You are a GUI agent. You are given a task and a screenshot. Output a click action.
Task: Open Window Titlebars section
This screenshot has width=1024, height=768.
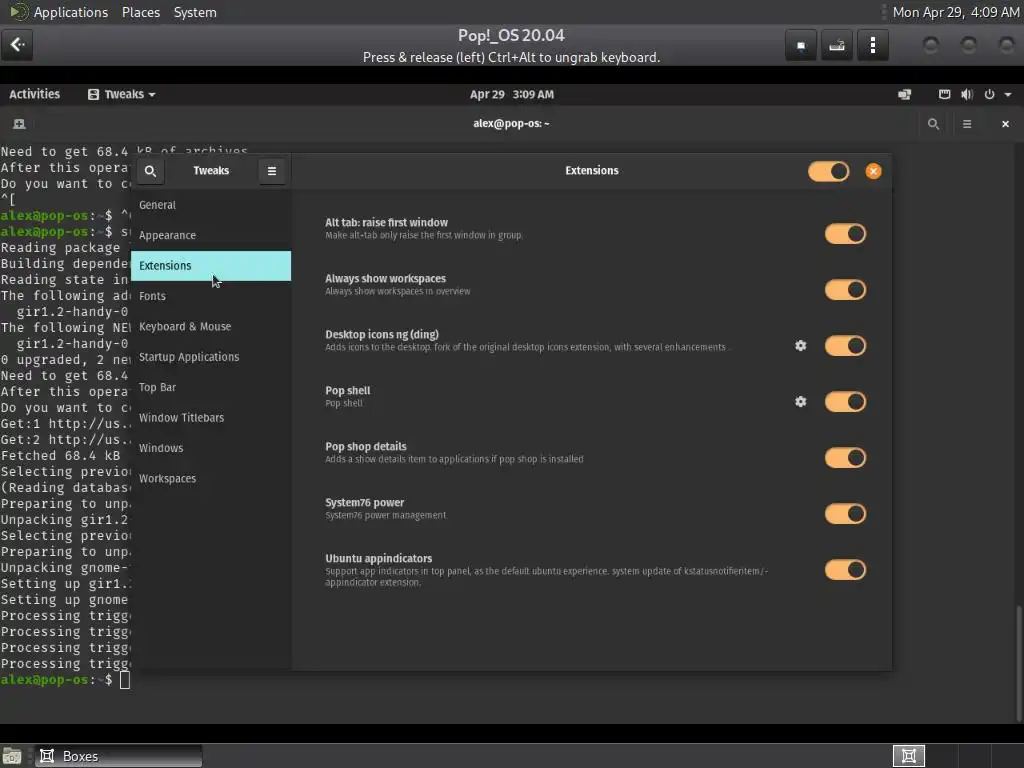(211, 417)
